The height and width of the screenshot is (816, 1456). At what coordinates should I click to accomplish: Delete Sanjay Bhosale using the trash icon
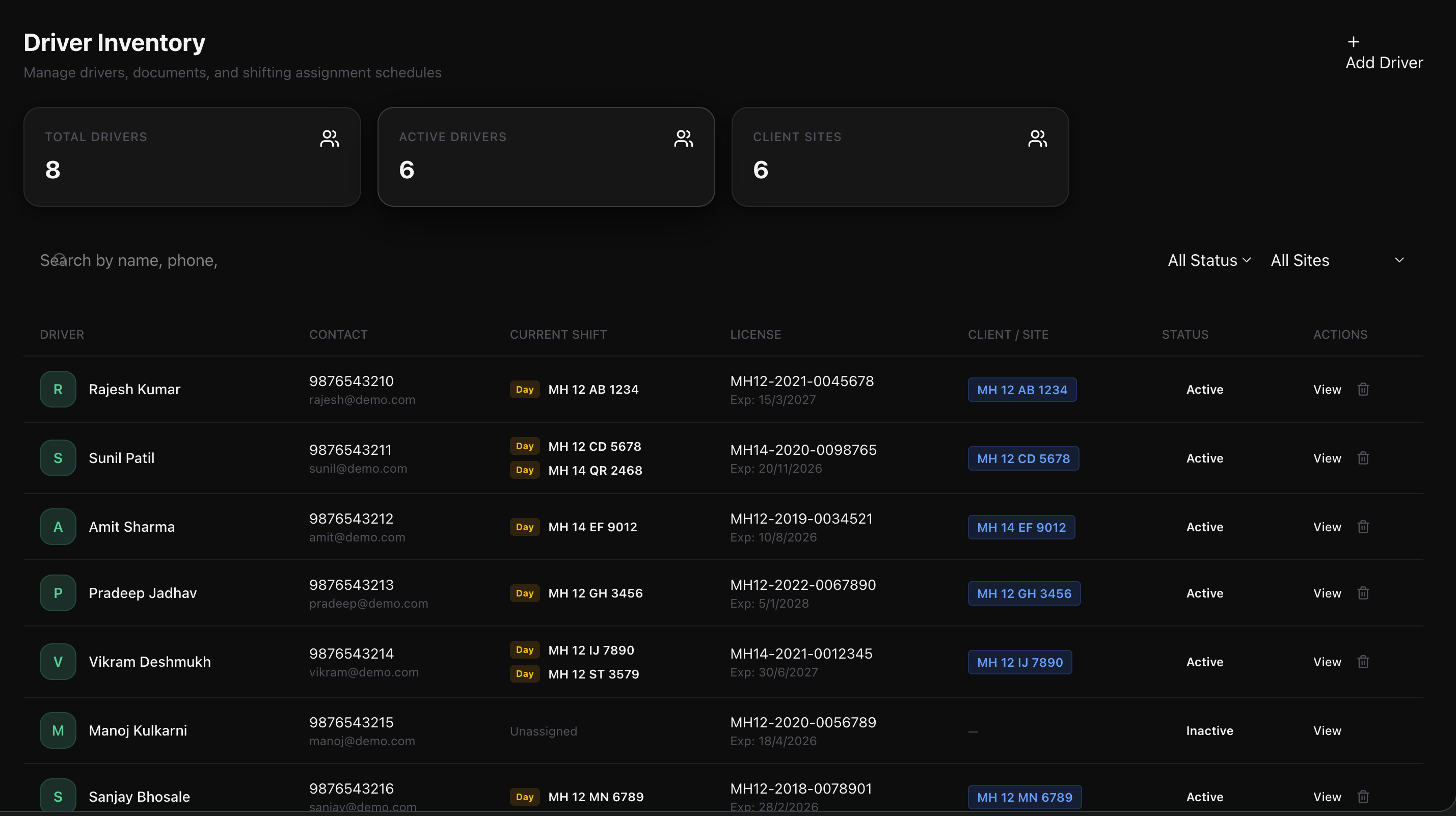tap(1363, 797)
